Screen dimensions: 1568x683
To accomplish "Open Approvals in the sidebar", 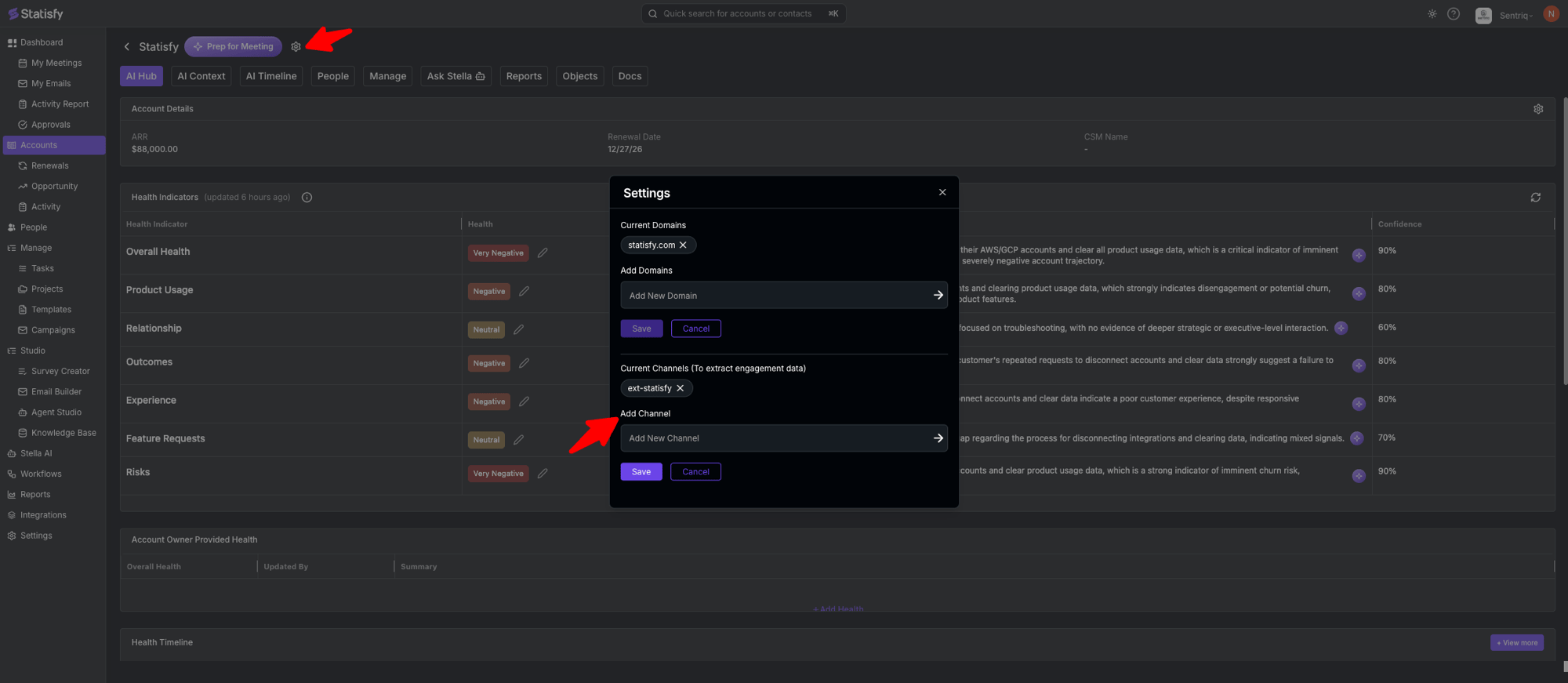I will (50, 125).
